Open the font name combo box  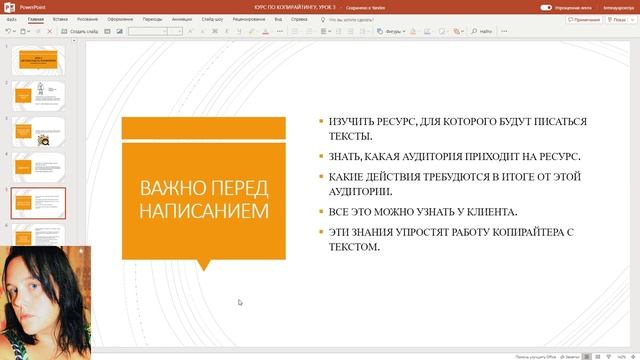[148, 31]
